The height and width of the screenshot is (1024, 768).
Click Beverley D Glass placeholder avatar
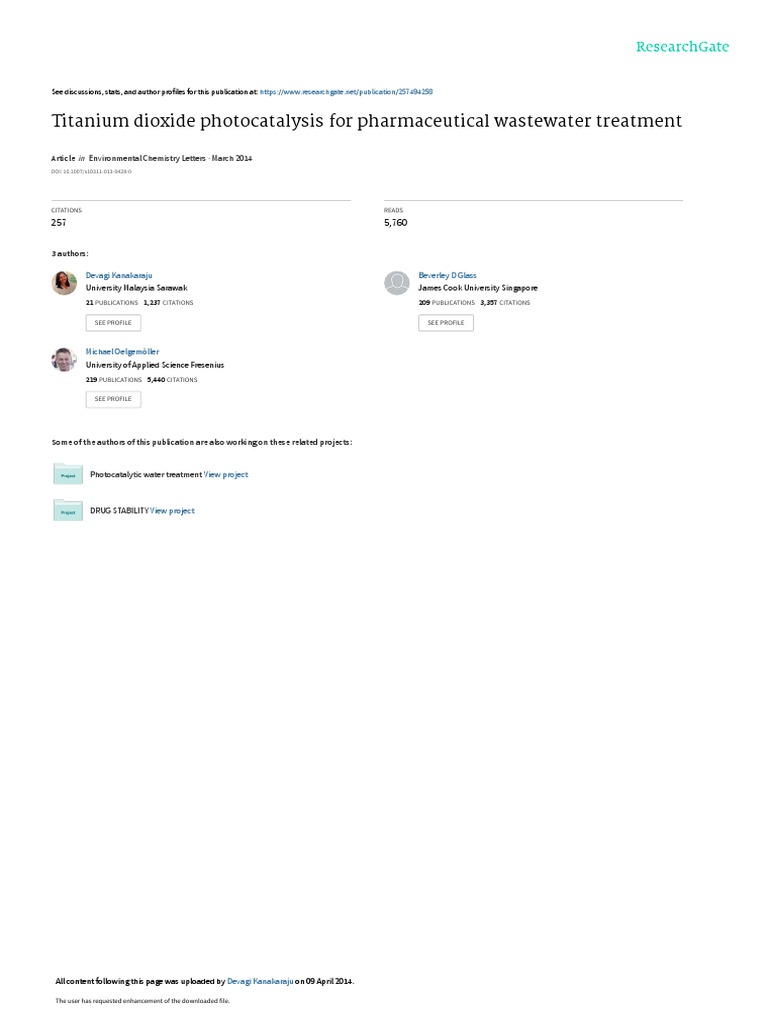[396, 283]
